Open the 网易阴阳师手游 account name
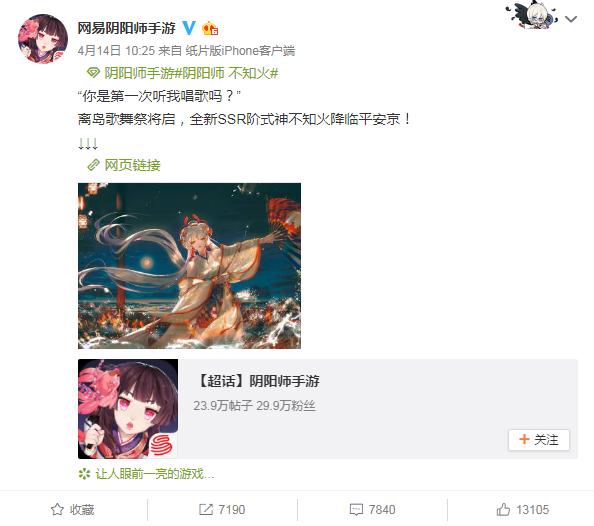The width and height of the screenshot is (594, 526). [x=127, y=28]
